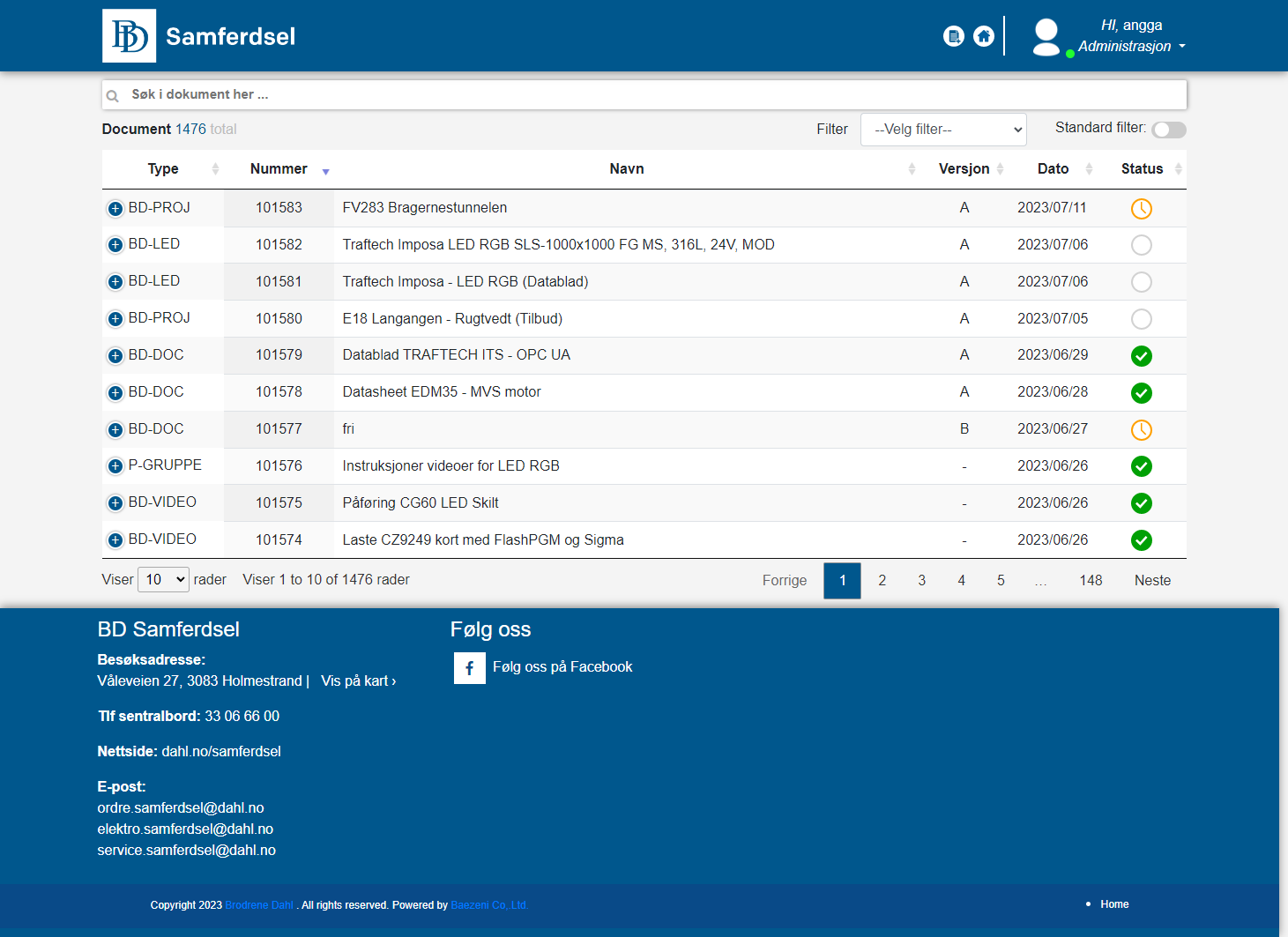
Task: Sort table by Nummer column
Action: coord(279,169)
